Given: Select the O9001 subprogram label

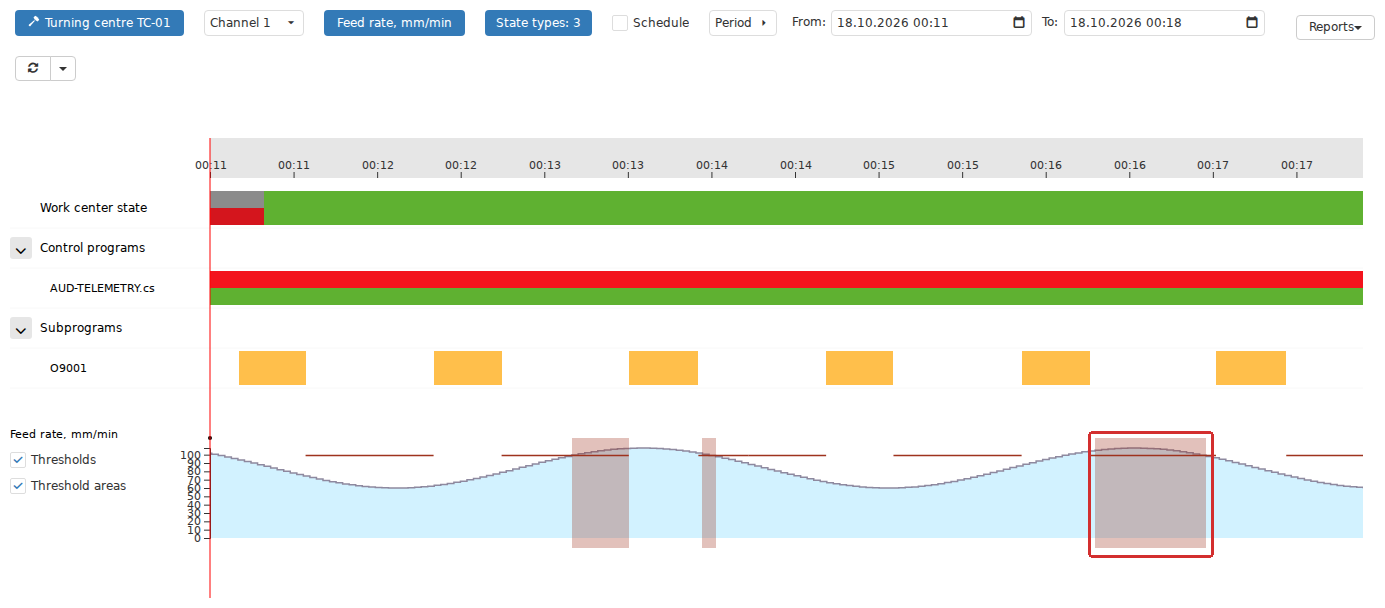Looking at the screenshot, I should [x=68, y=368].
